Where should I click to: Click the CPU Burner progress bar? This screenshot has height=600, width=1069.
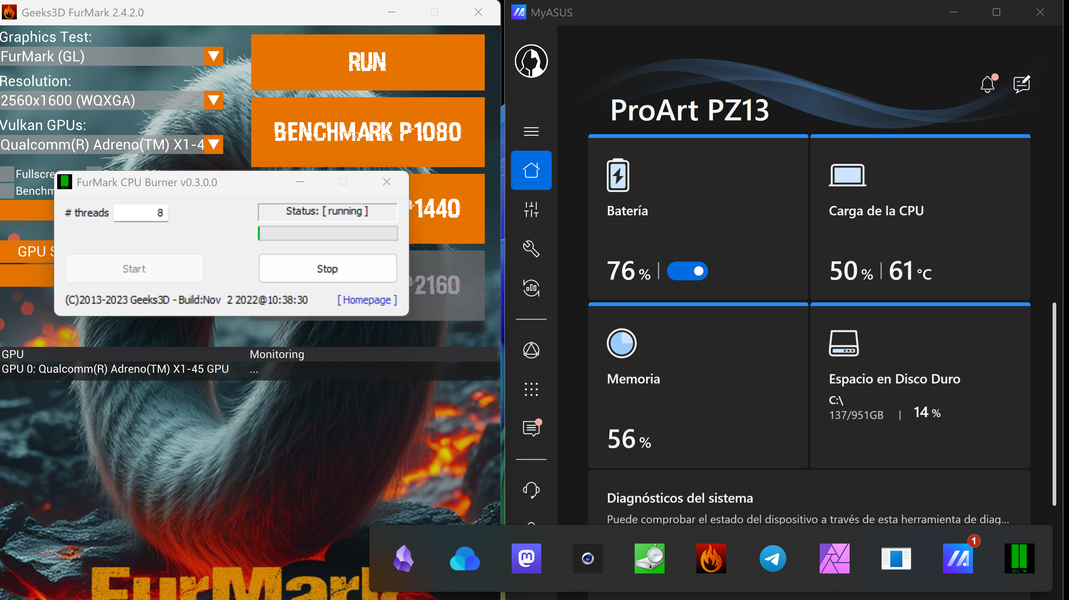tap(328, 233)
